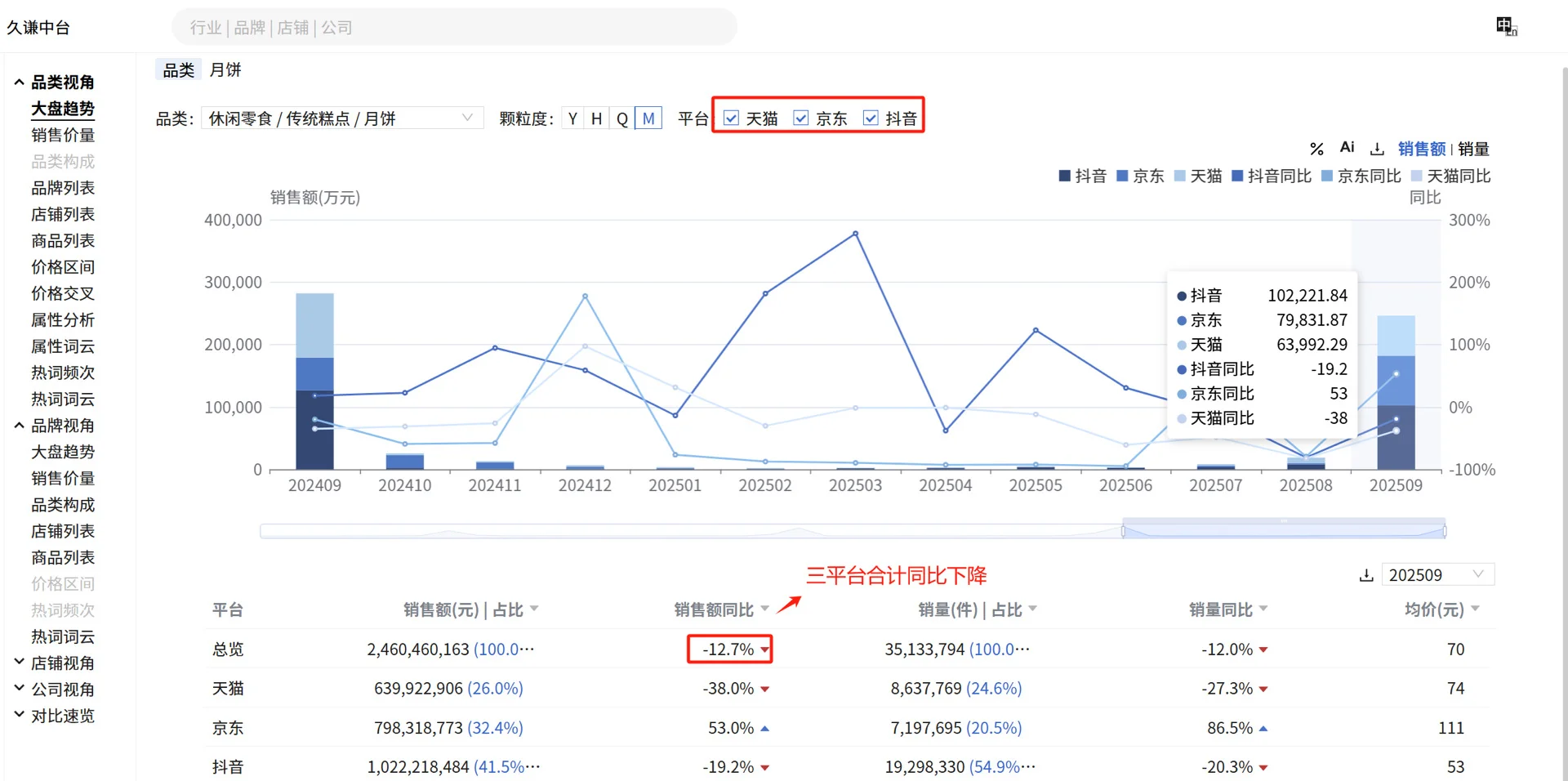Toggle 京东 platform checkbox
The height and width of the screenshot is (781, 1568).
pyautogui.click(x=801, y=118)
